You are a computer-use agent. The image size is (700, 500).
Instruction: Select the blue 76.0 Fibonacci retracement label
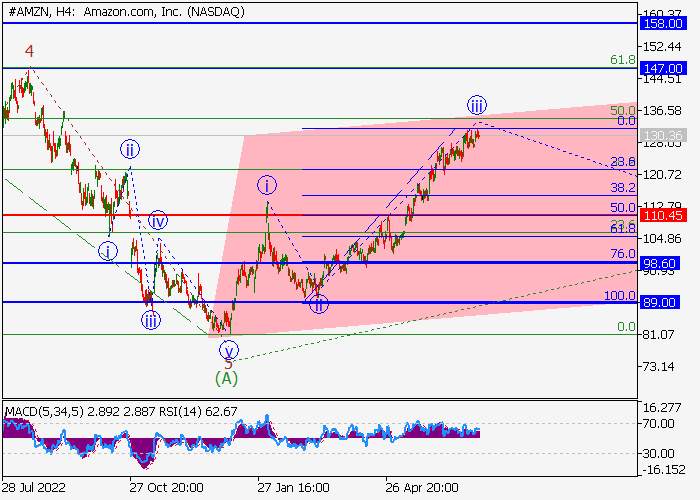(623, 254)
